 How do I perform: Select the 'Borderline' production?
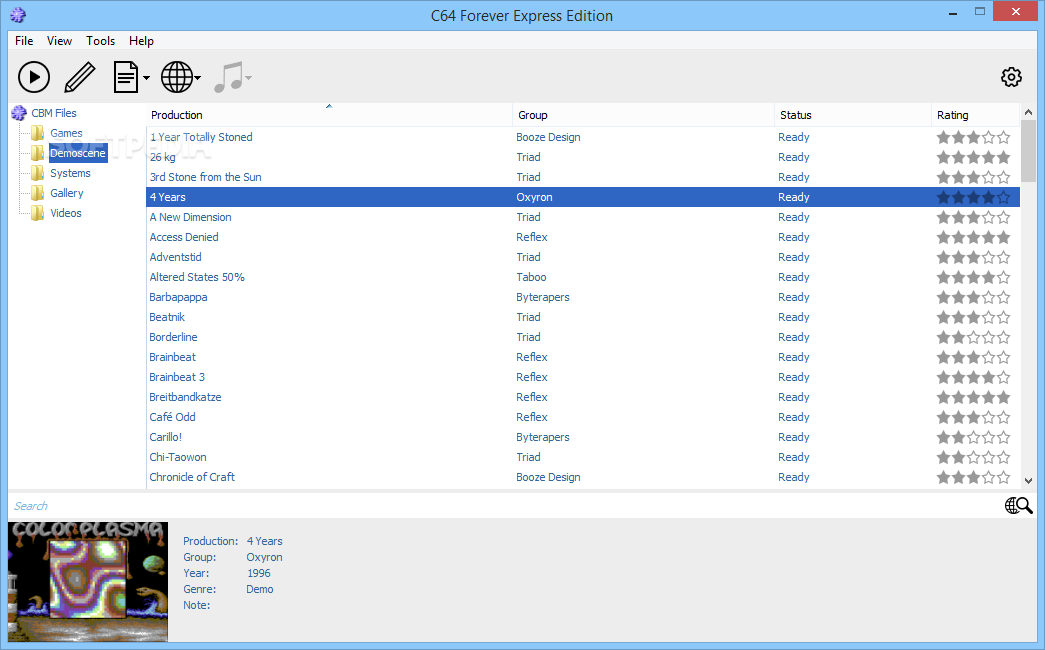point(173,337)
